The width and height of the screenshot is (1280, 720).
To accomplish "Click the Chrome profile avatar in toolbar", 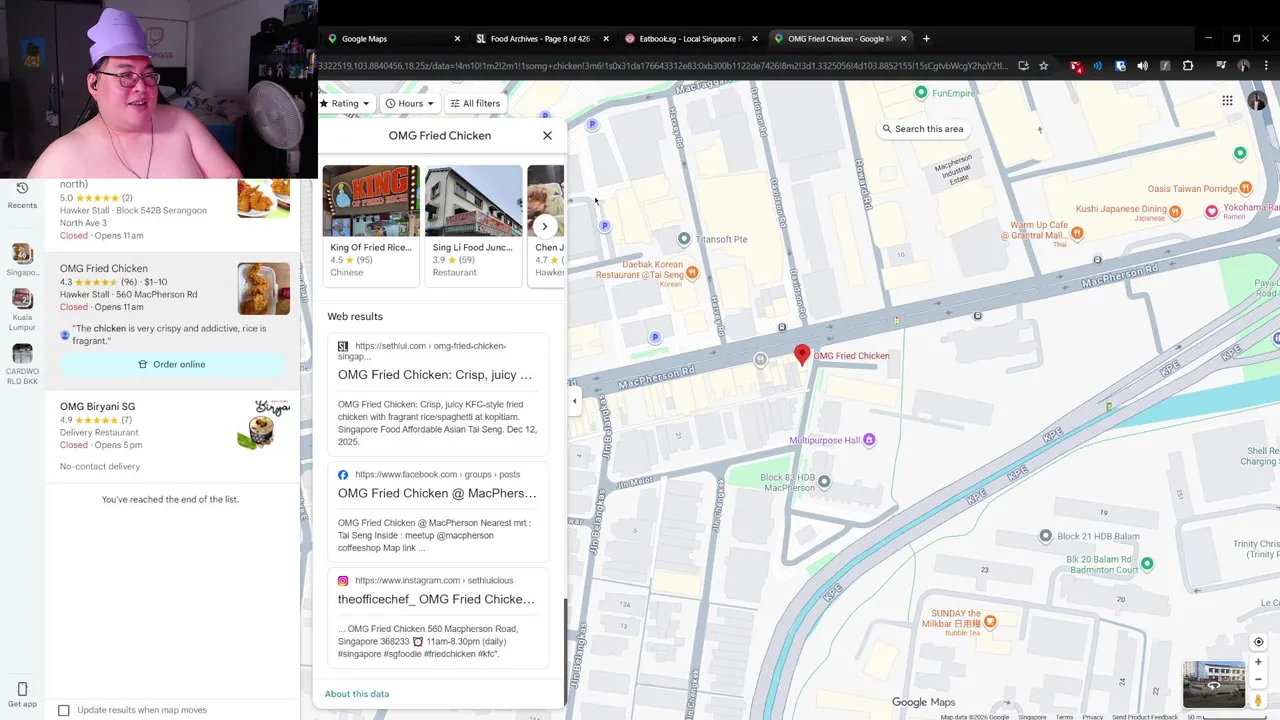I will point(1243,66).
